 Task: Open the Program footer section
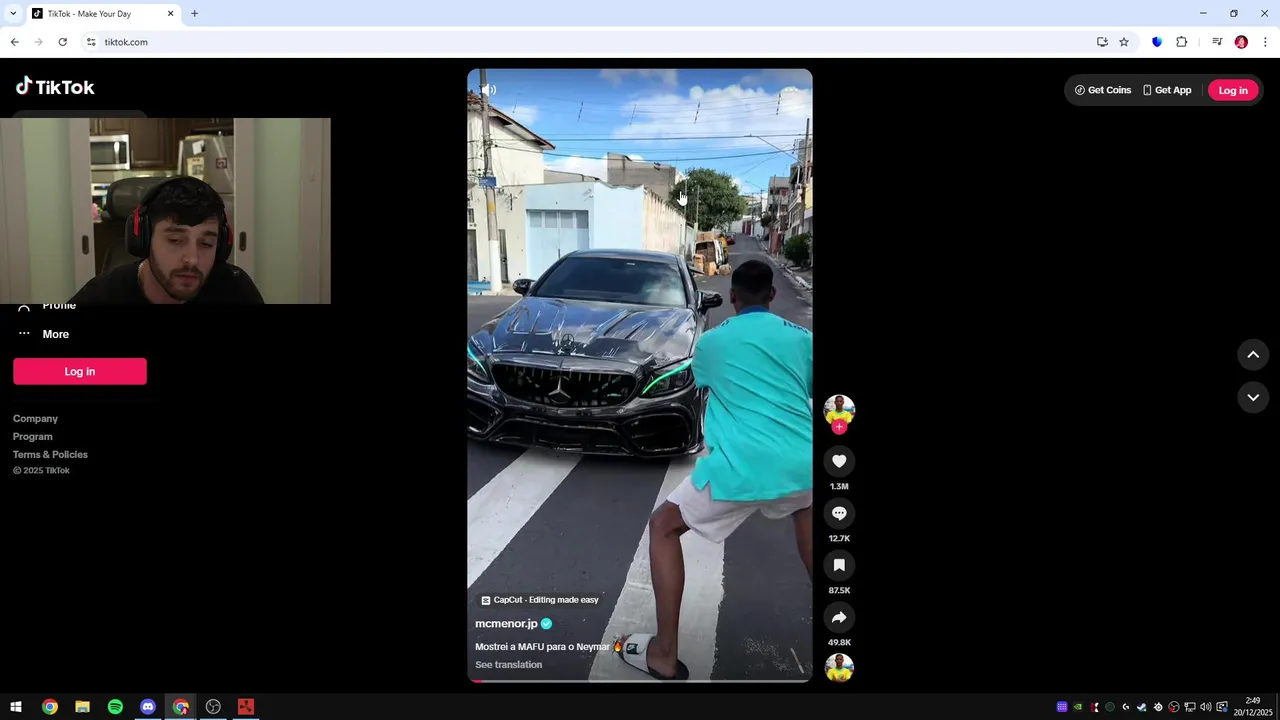tap(33, 437)
